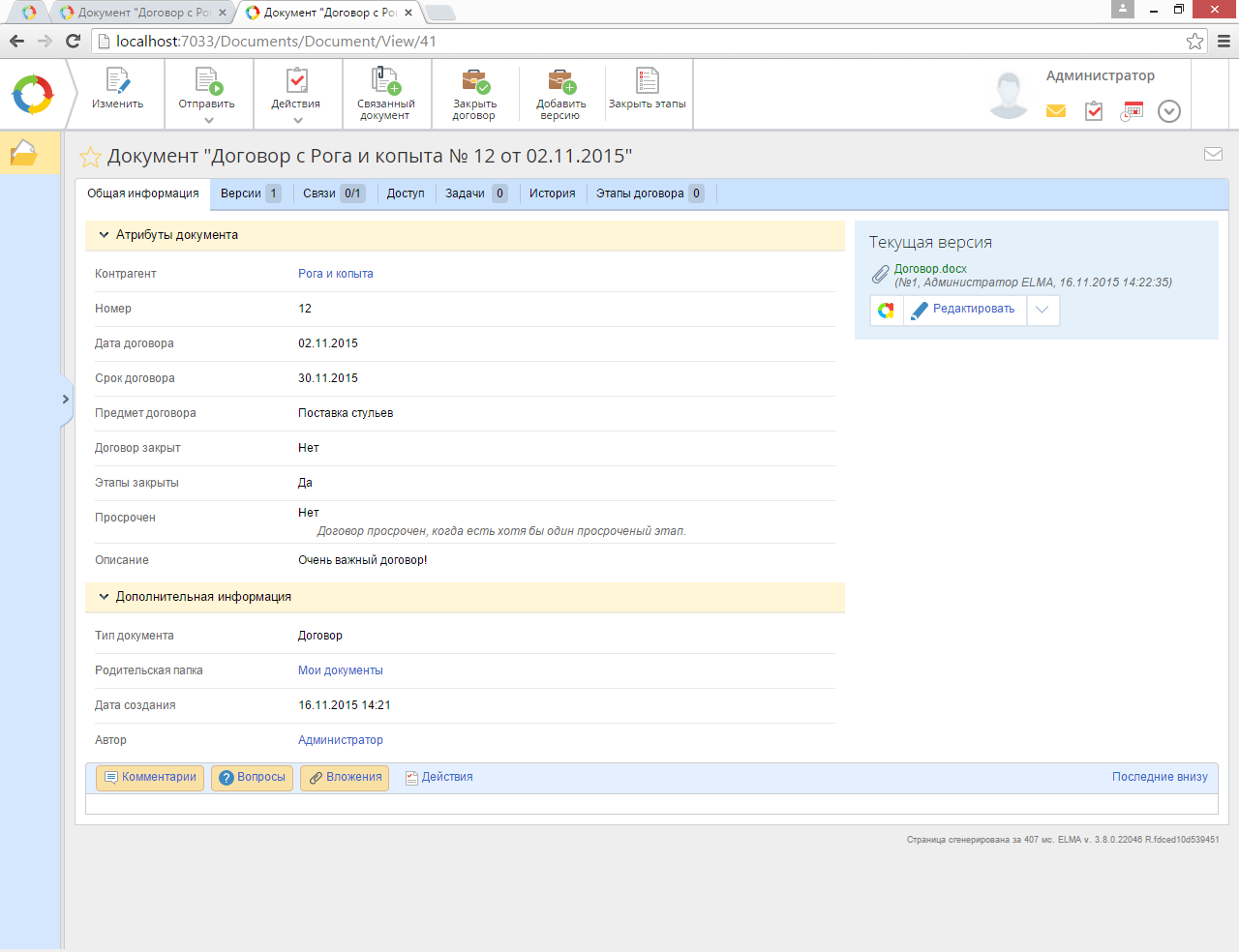Open the tasks clipboard icon in header

tap(1094, 111)
